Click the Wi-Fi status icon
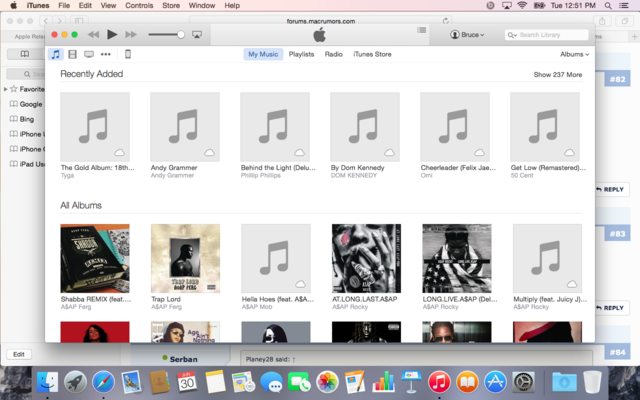 [x=522, y=5]
